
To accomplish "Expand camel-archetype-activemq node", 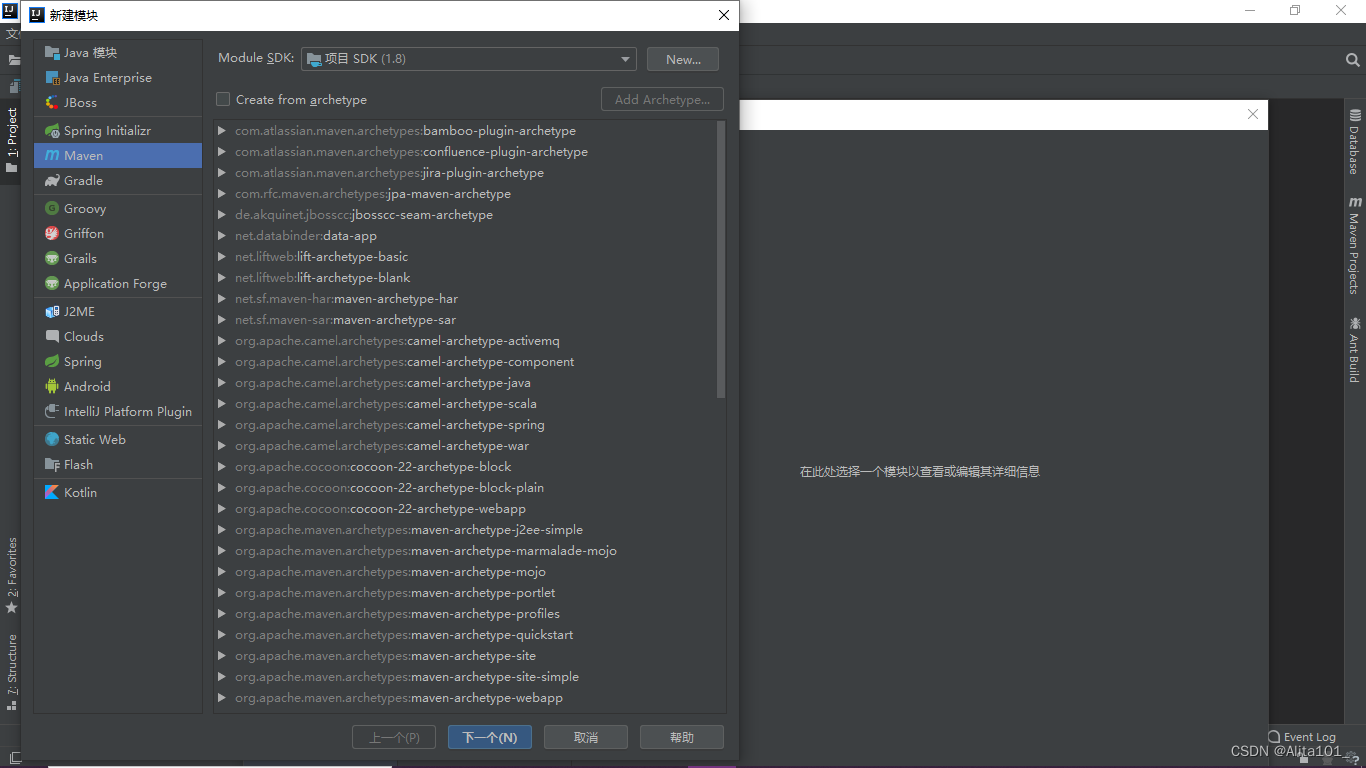I will coord(222,341).
